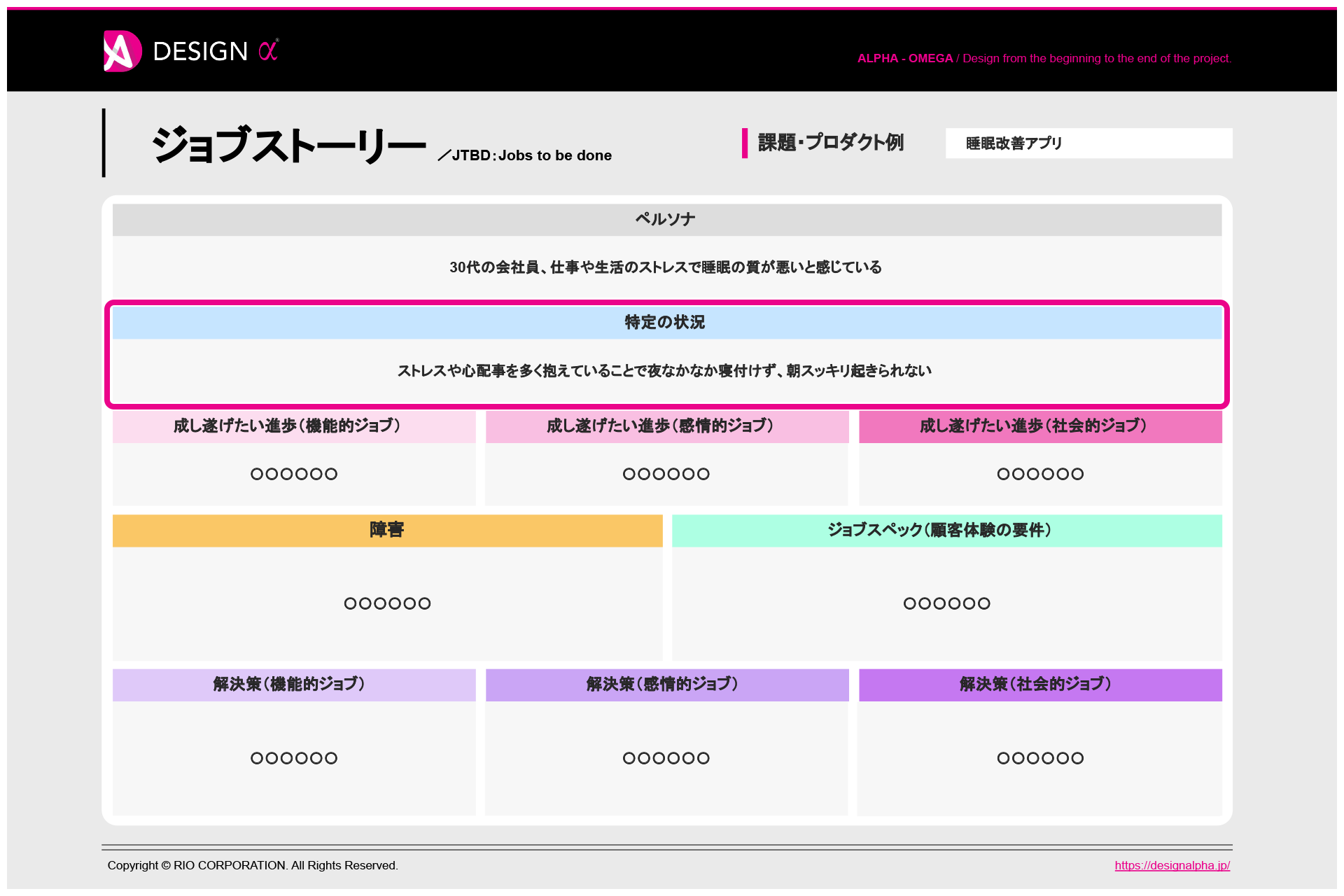1344x896 pixels.
Task: Click the 特定の状況 header
Action: 667,322
